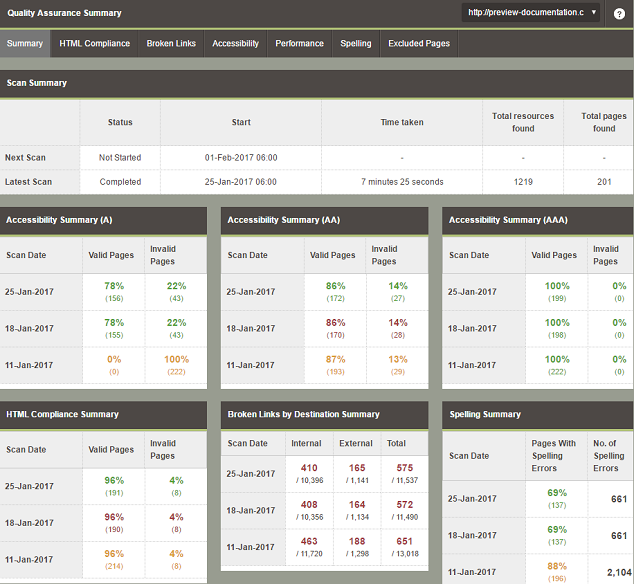Select the 7 minutes 25 seconds value
The width and height of the screenshot is (634, 584).
click(402, 182)
